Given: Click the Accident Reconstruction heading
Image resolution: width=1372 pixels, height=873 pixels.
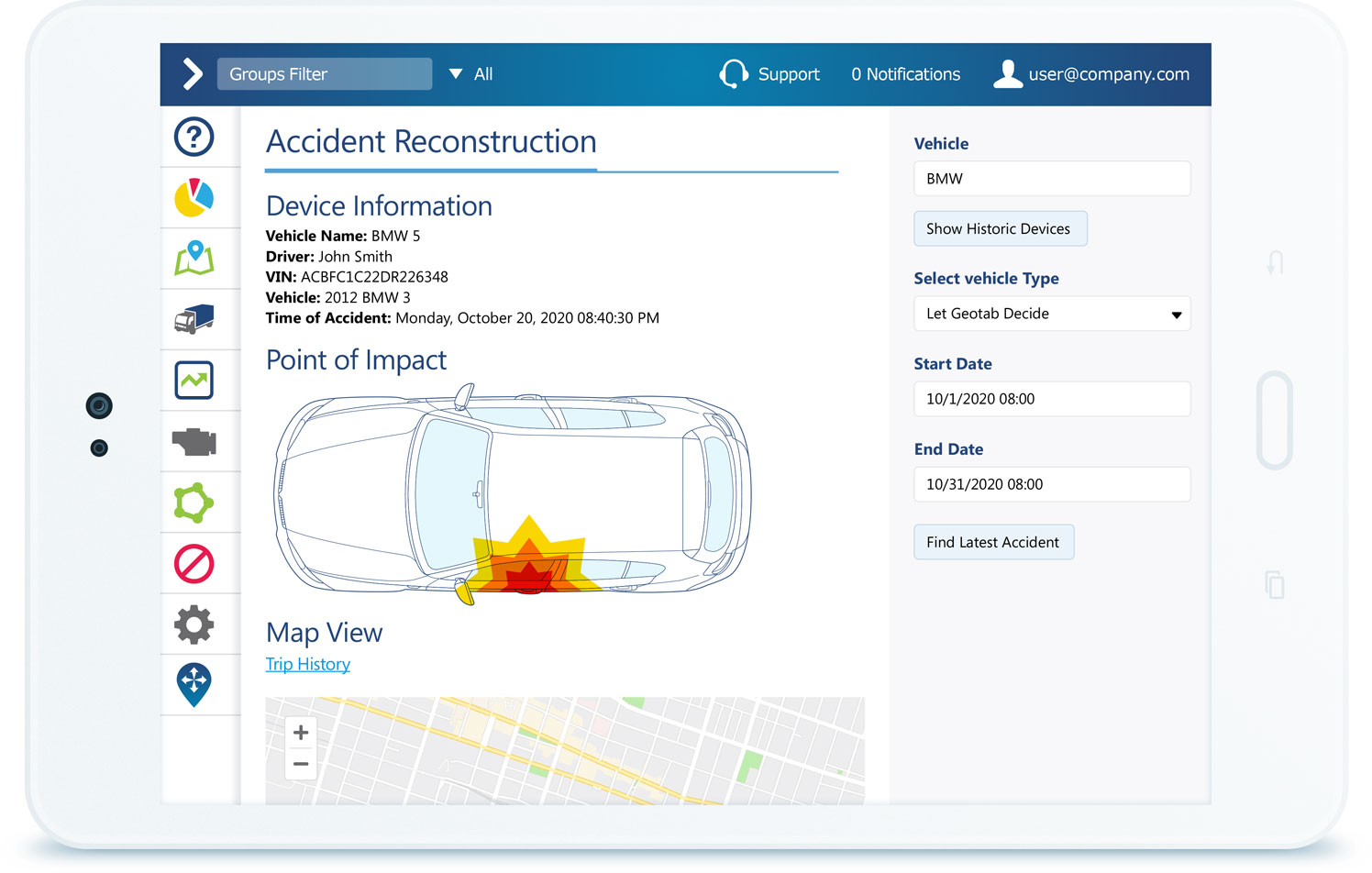Looking at the screenshot, I should point(431,141).
